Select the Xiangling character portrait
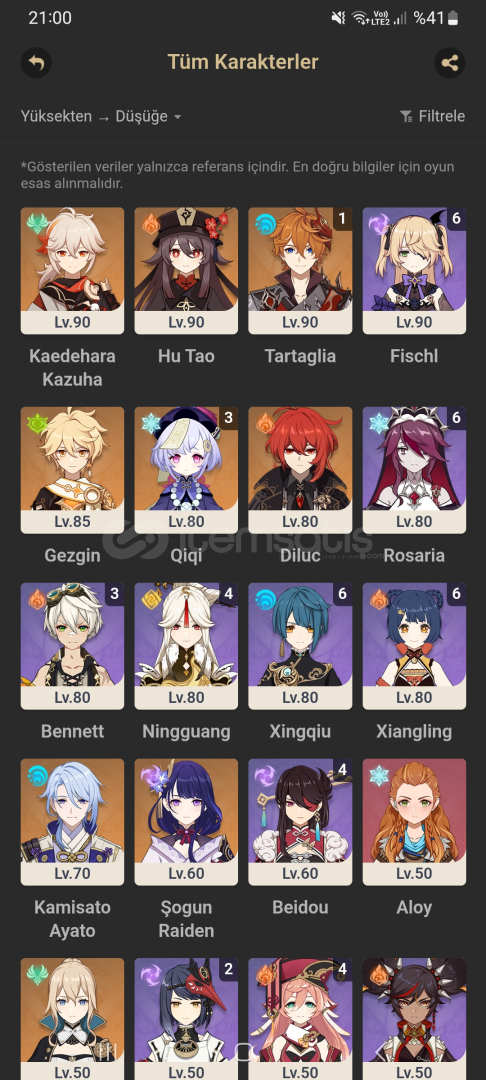 coord(414,646)
